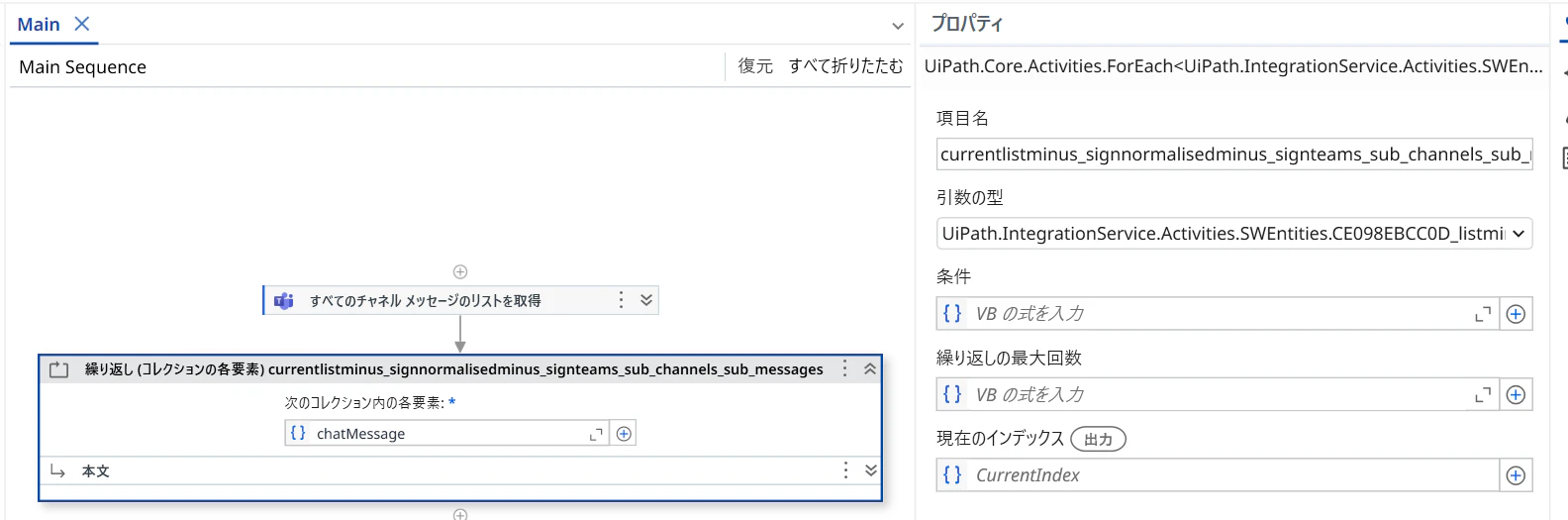Click plus button next to chatMessage field

[624, 434]
